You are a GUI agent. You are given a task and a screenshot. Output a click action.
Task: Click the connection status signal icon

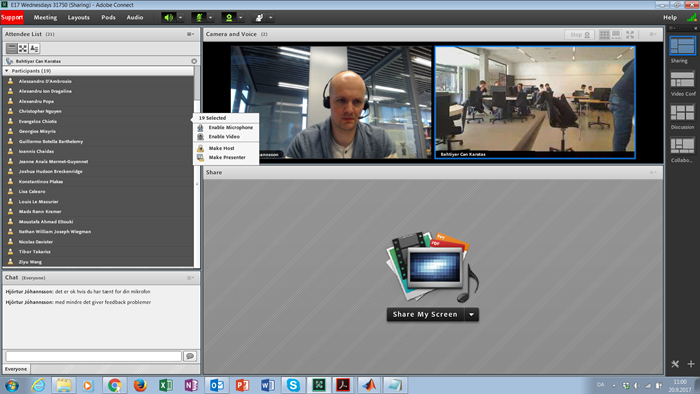692,17
